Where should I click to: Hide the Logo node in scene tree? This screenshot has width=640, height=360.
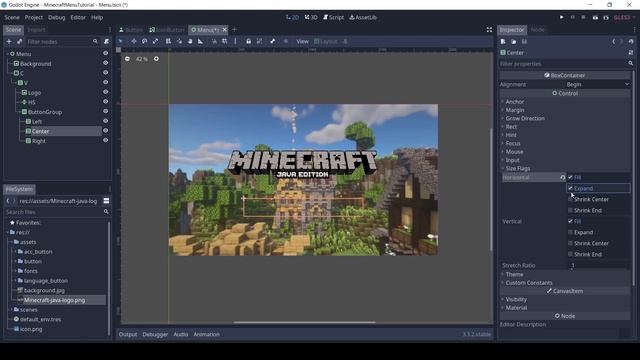[105, 92]
